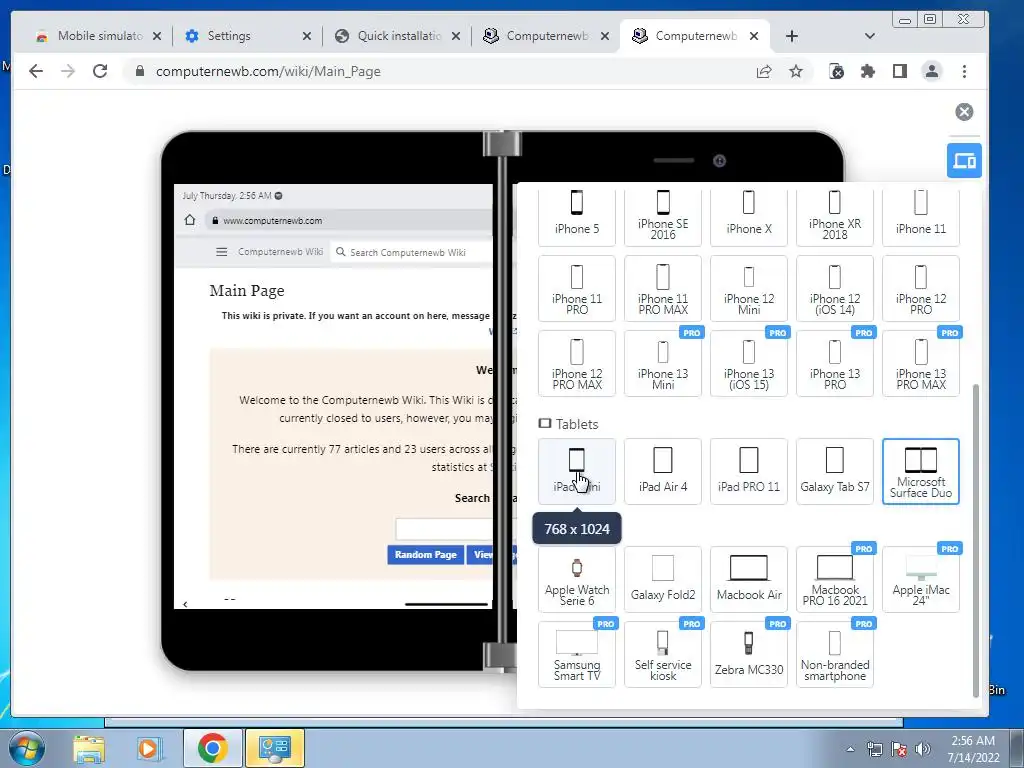Select the iPhone 5 device

tap(577, 217)
